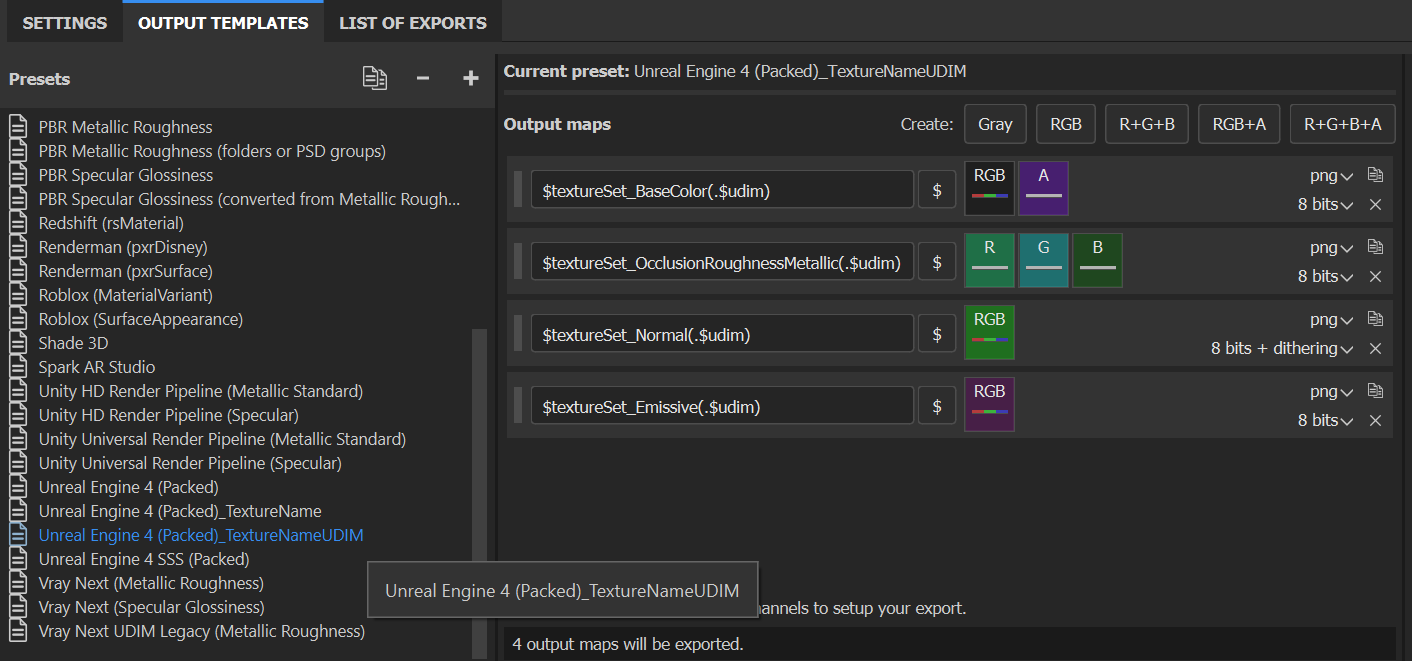
Task: Duplicate the Normal output map
Action: pos(1375,319)
